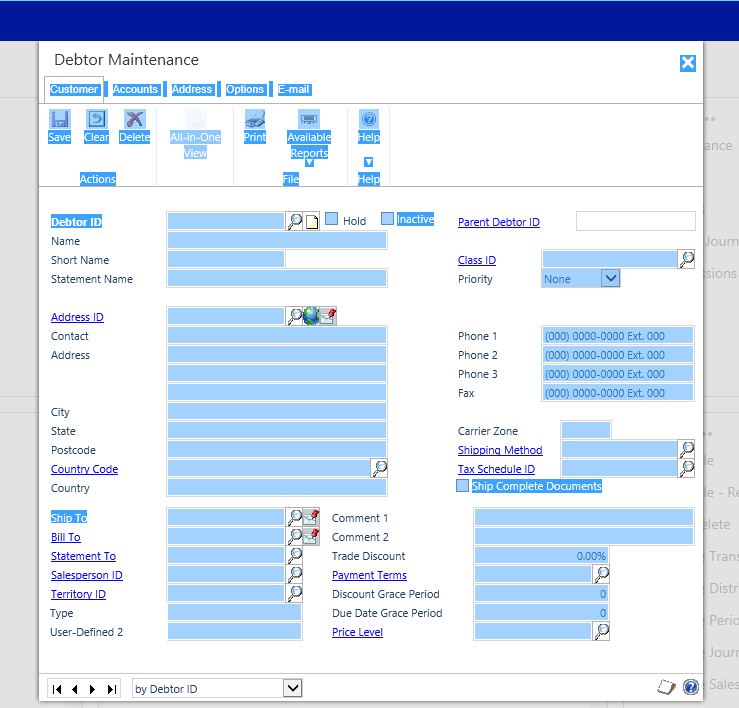Tick the Hold checkbox
Viewport: 739px width, 708px height.
[x=332, y=220]
